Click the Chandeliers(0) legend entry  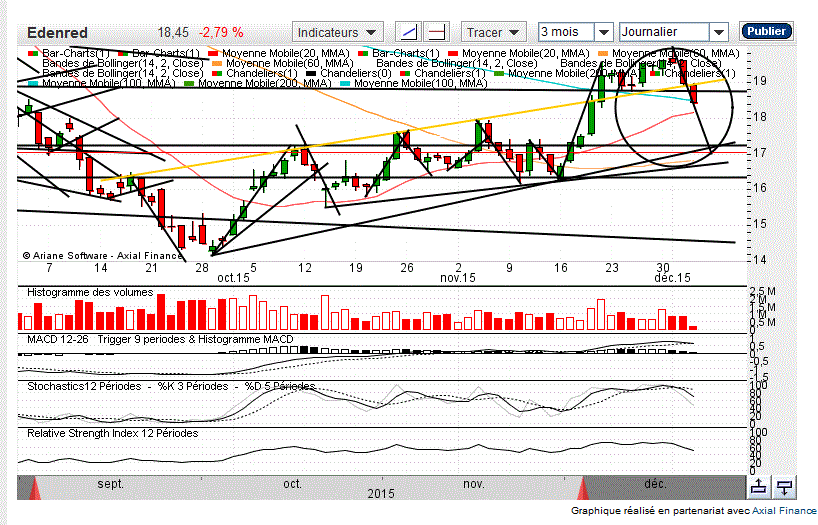pyautogui.click(x=350, y=73)
